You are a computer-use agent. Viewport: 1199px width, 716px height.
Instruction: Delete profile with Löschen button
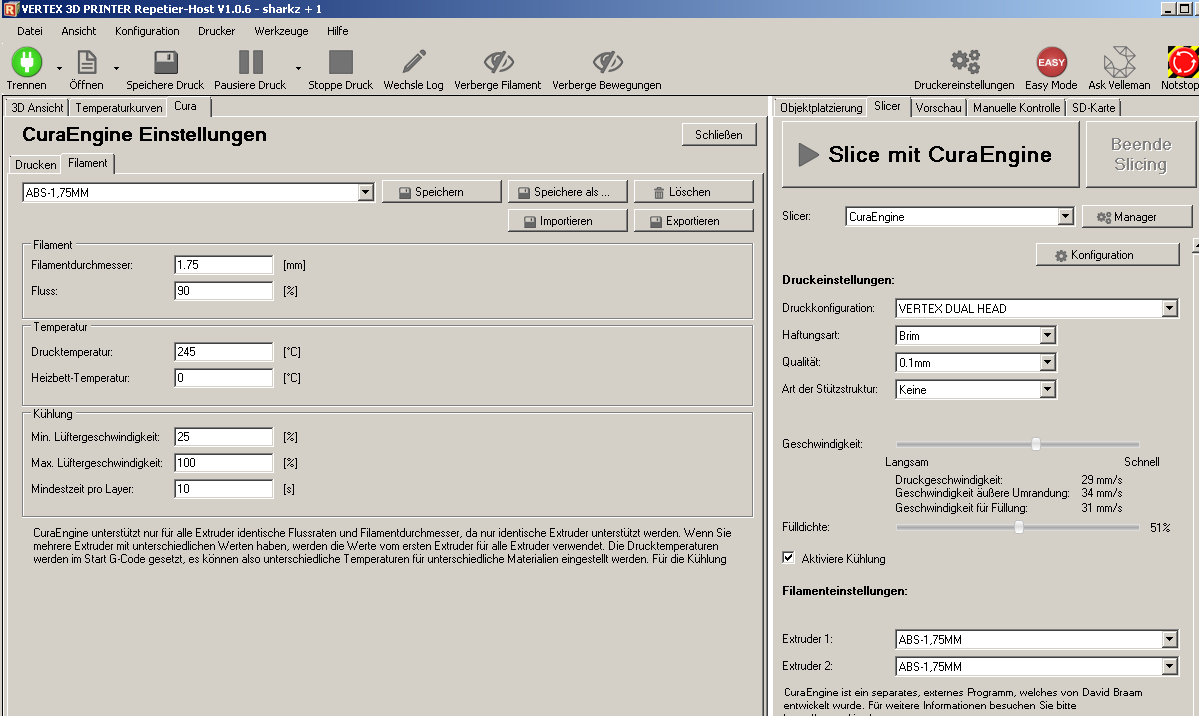694,192
